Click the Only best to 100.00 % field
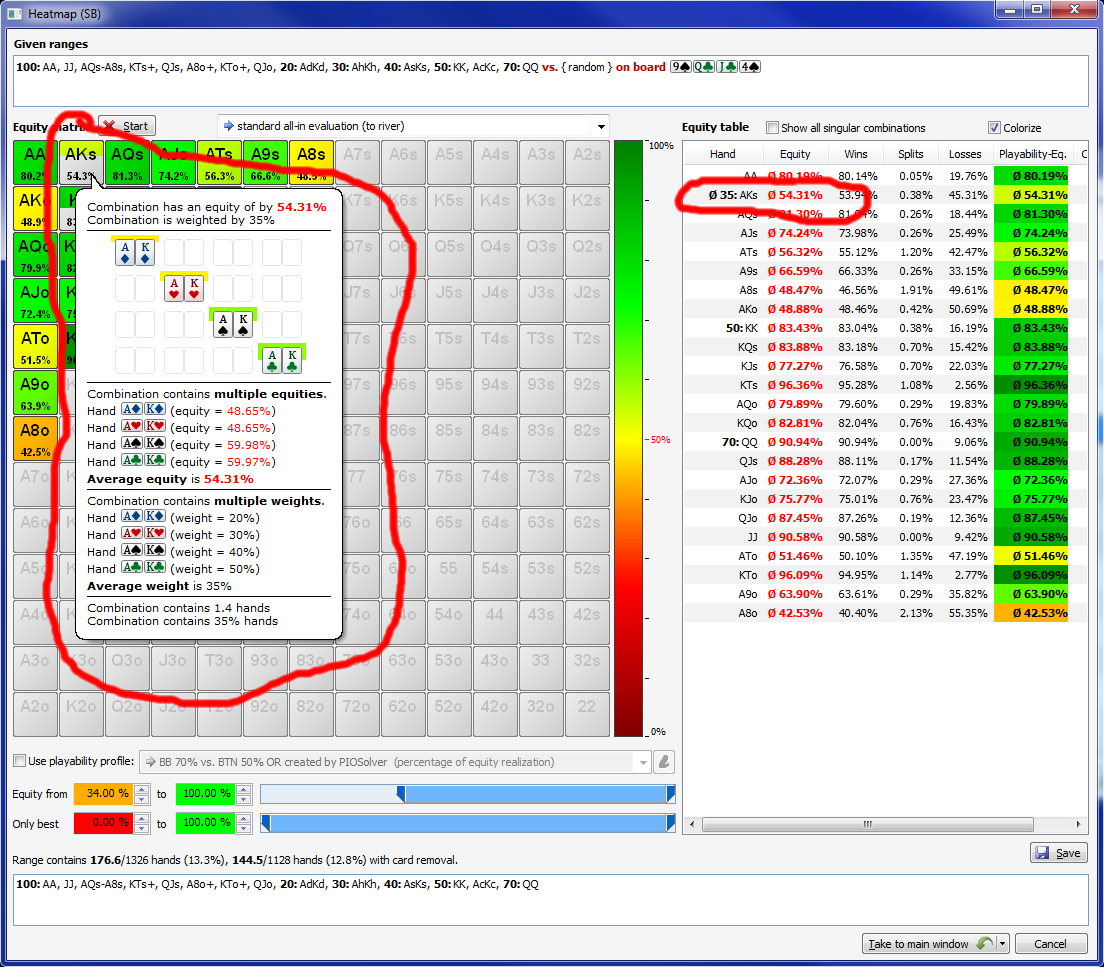Image resolution: width=1104 pixels, height=967 pixels. 205,823
